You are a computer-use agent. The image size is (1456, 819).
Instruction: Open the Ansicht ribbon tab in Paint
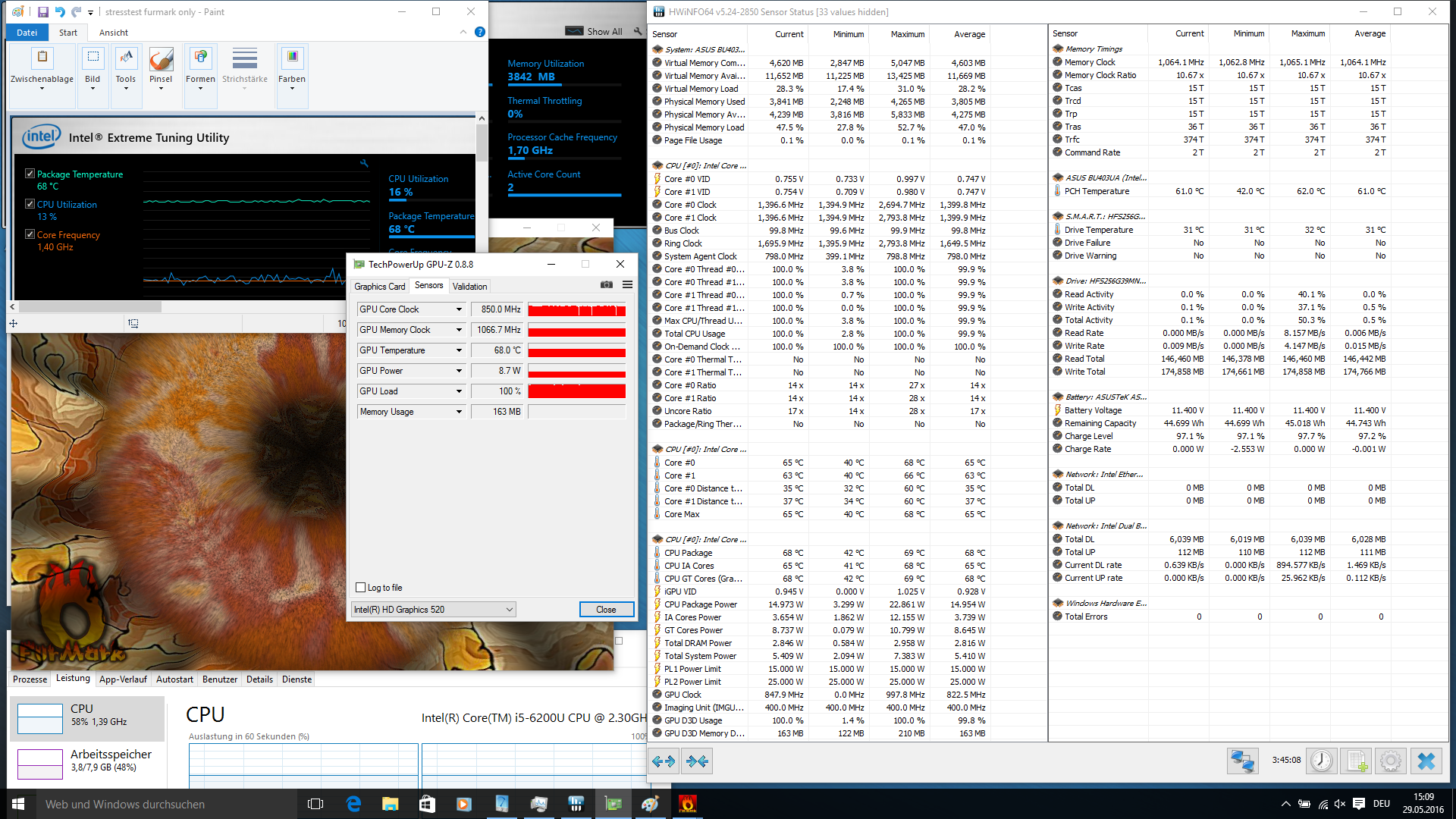114,33
